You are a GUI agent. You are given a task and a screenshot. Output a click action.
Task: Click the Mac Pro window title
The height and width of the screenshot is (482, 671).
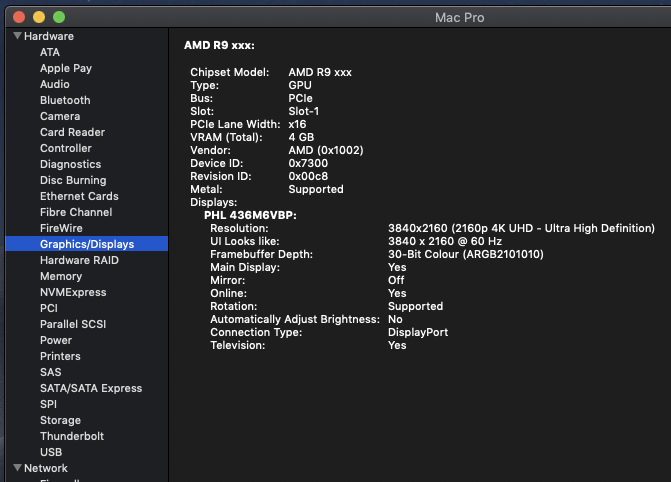460,18
